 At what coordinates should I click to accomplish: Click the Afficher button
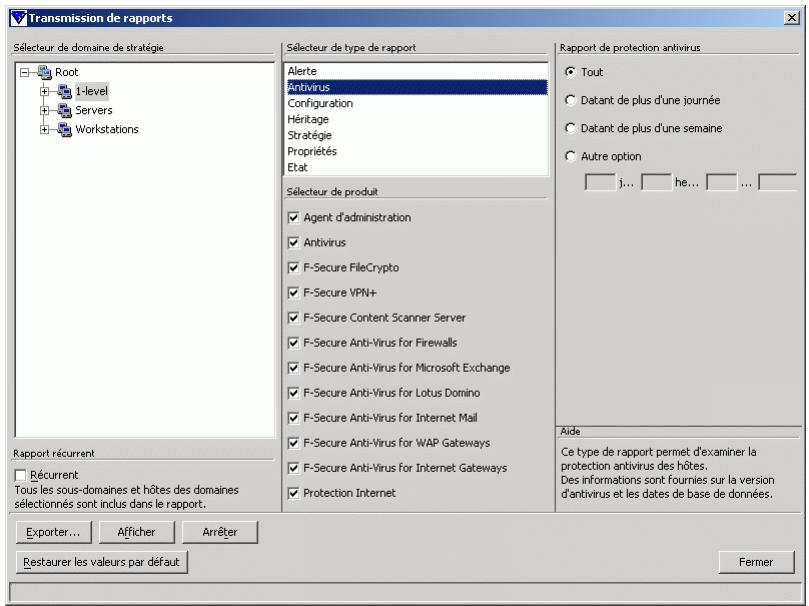[x=137, y=532]
